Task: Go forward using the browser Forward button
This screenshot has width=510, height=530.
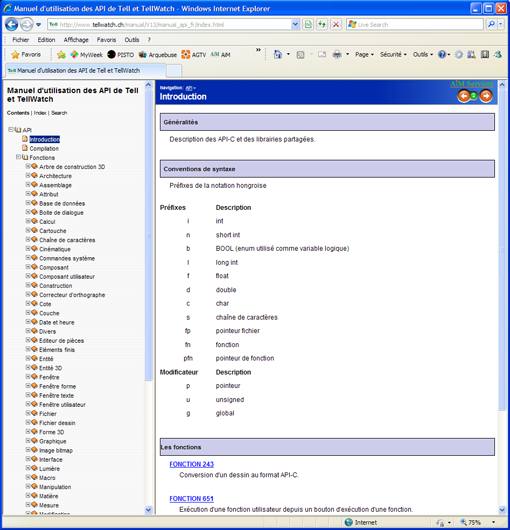Action: 26,24
